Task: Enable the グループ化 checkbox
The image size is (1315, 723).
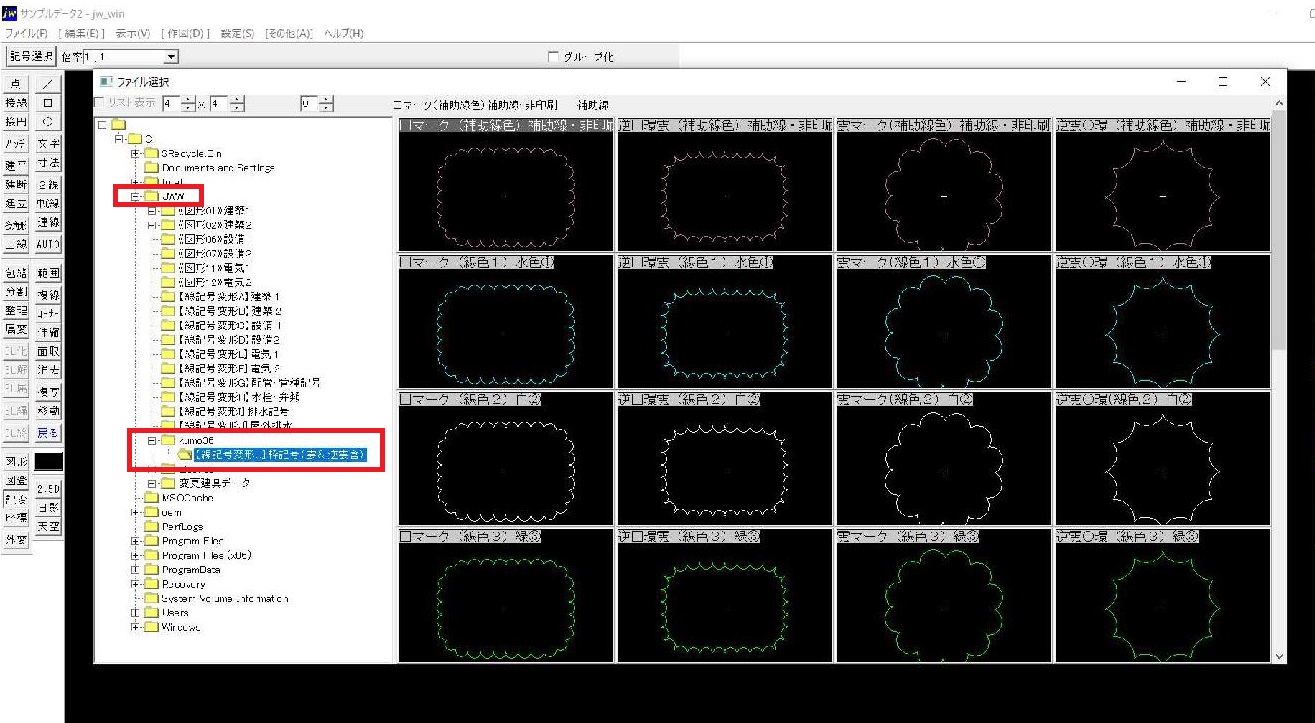Action: click(553, 57)
